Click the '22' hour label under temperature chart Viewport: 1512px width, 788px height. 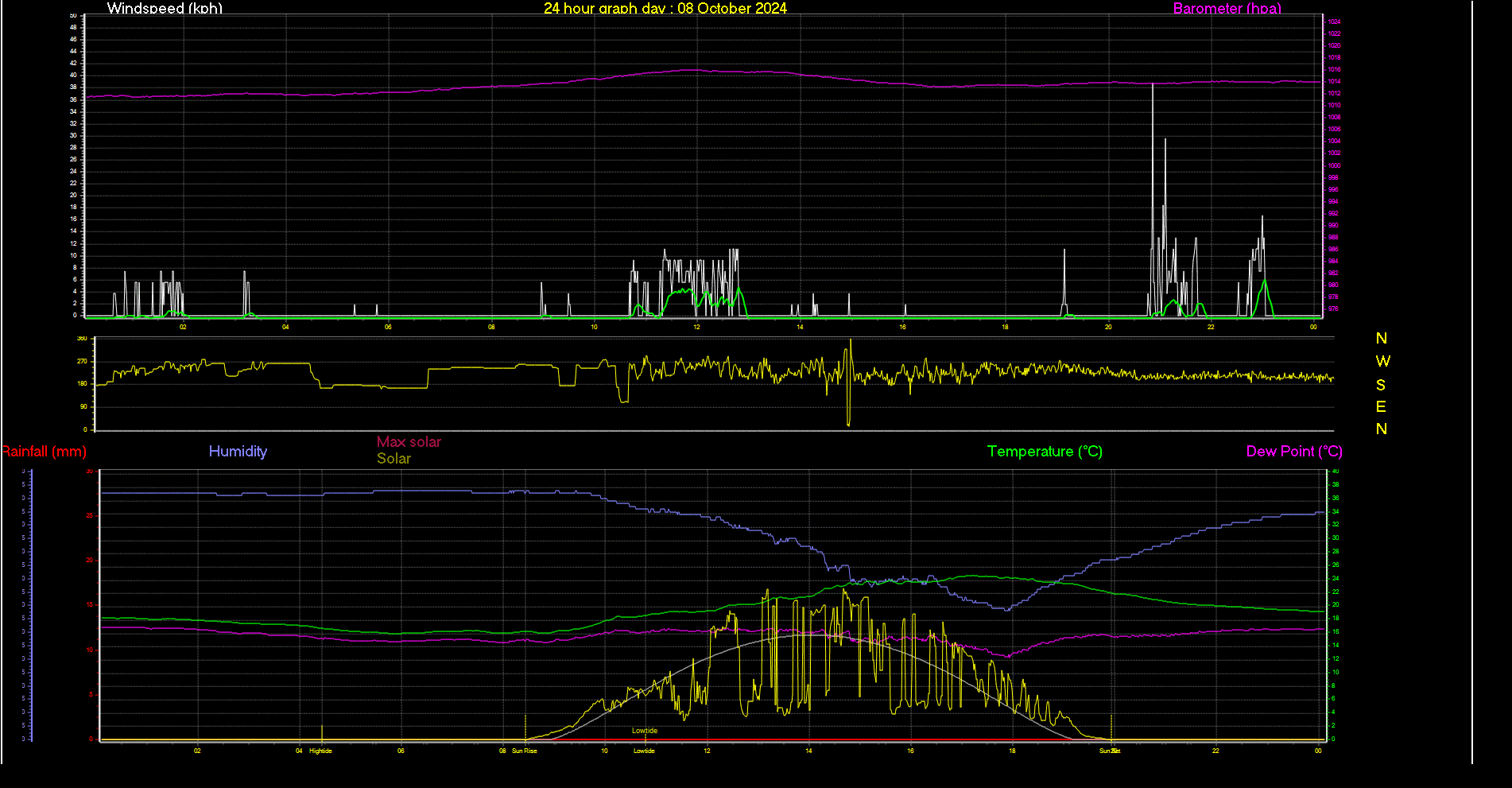(x=1215, y=751)
